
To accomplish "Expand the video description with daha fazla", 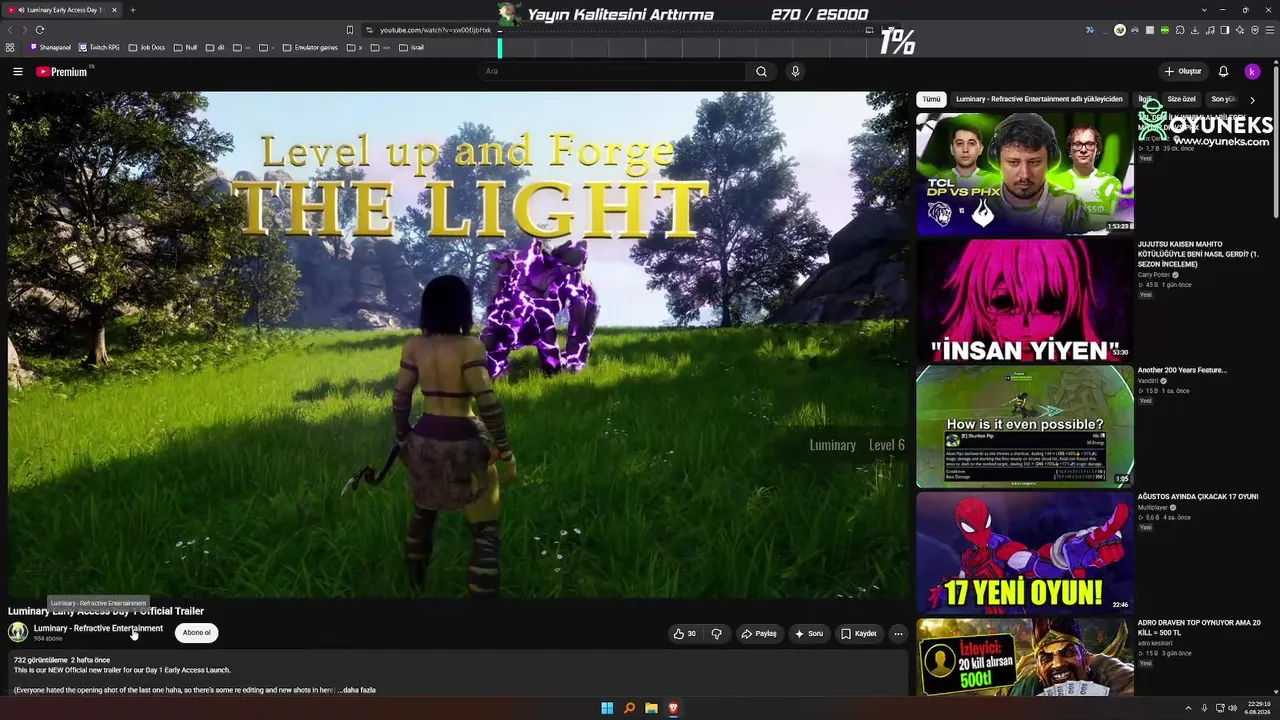I will pos(359,690).
